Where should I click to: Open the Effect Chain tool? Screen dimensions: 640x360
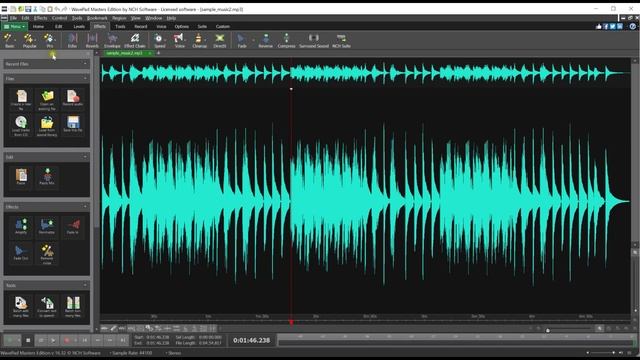tap(135, 40)
